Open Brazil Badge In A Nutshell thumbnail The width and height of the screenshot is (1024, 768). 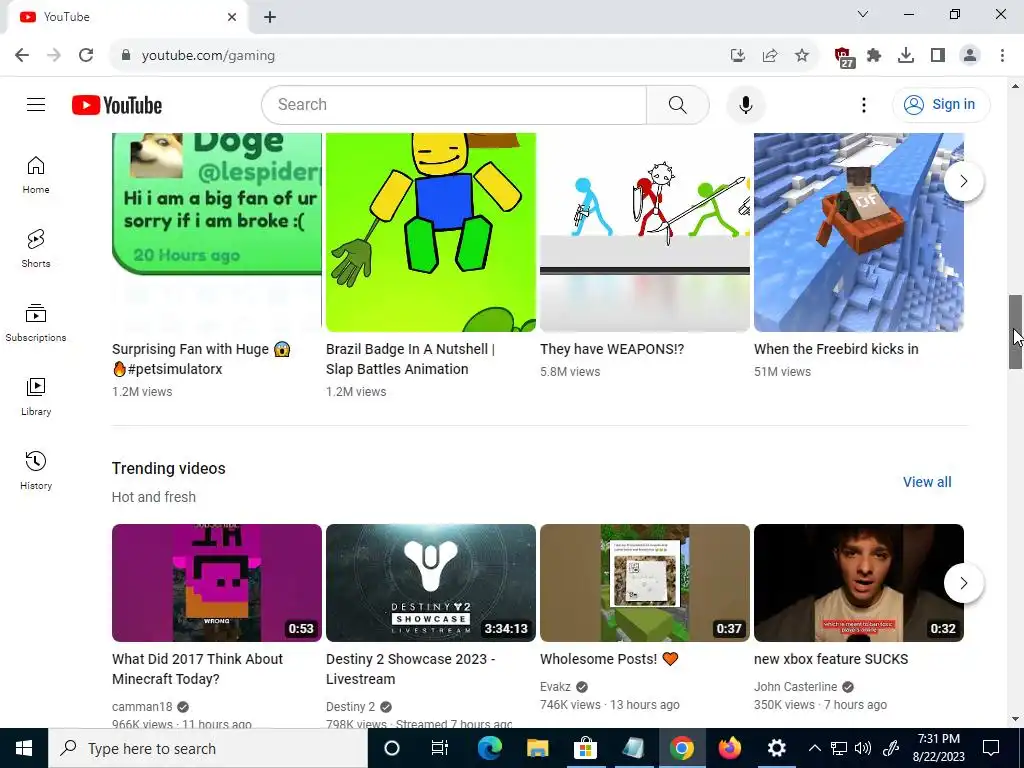[x=431, y=232]
